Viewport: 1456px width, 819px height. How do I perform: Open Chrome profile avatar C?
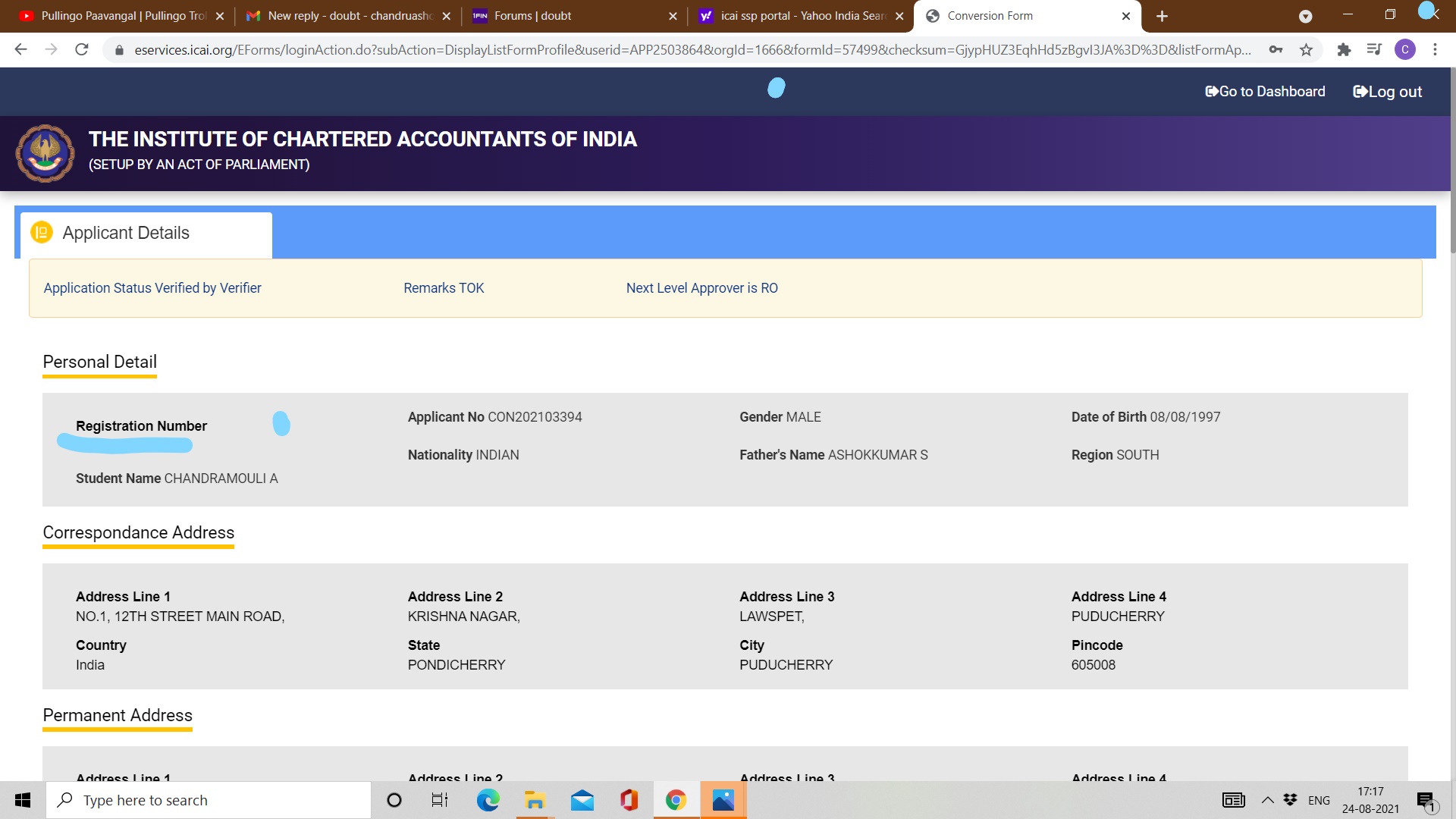1404,50
